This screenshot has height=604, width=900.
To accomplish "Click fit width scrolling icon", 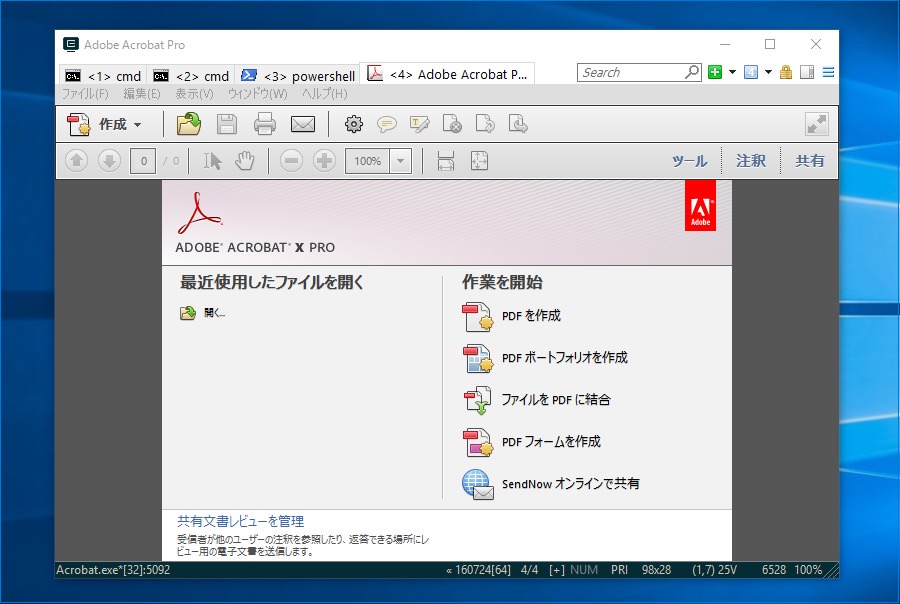I will tap(446, 161).
